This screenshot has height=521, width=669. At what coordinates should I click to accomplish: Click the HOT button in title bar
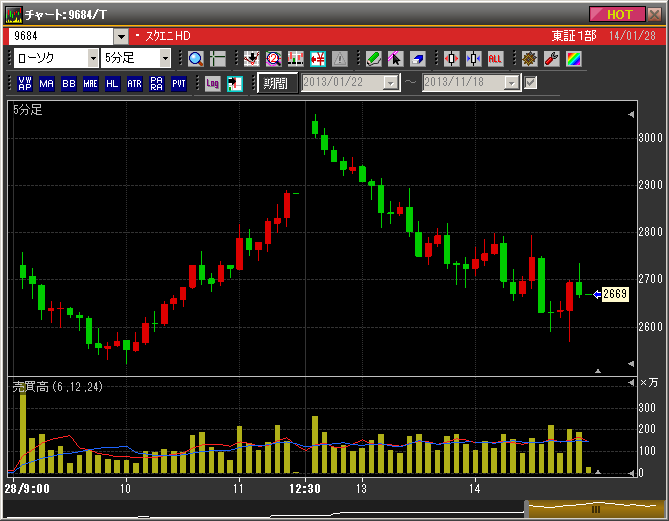click(618, 14)
